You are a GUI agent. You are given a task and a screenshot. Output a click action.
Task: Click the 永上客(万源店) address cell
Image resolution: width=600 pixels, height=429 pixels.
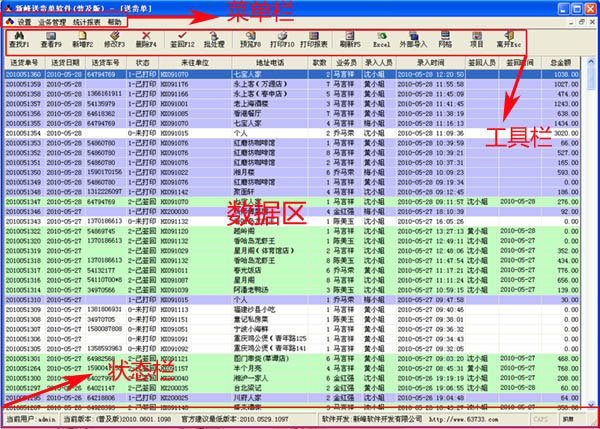click(270, 84)
